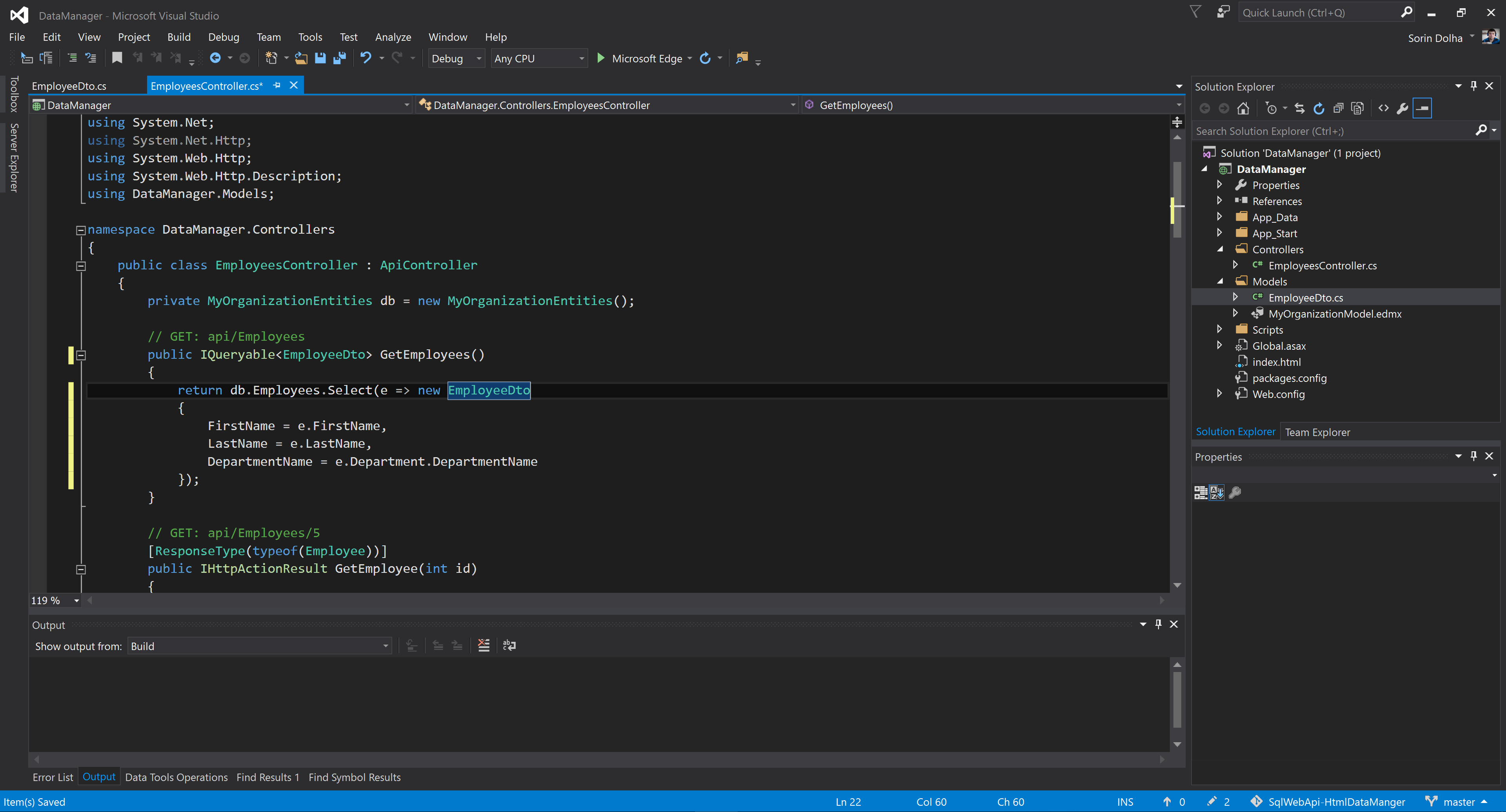Click Clear All in Output toolbar
The width and height of the screenshot is (1506, 812).
point(484,645)
